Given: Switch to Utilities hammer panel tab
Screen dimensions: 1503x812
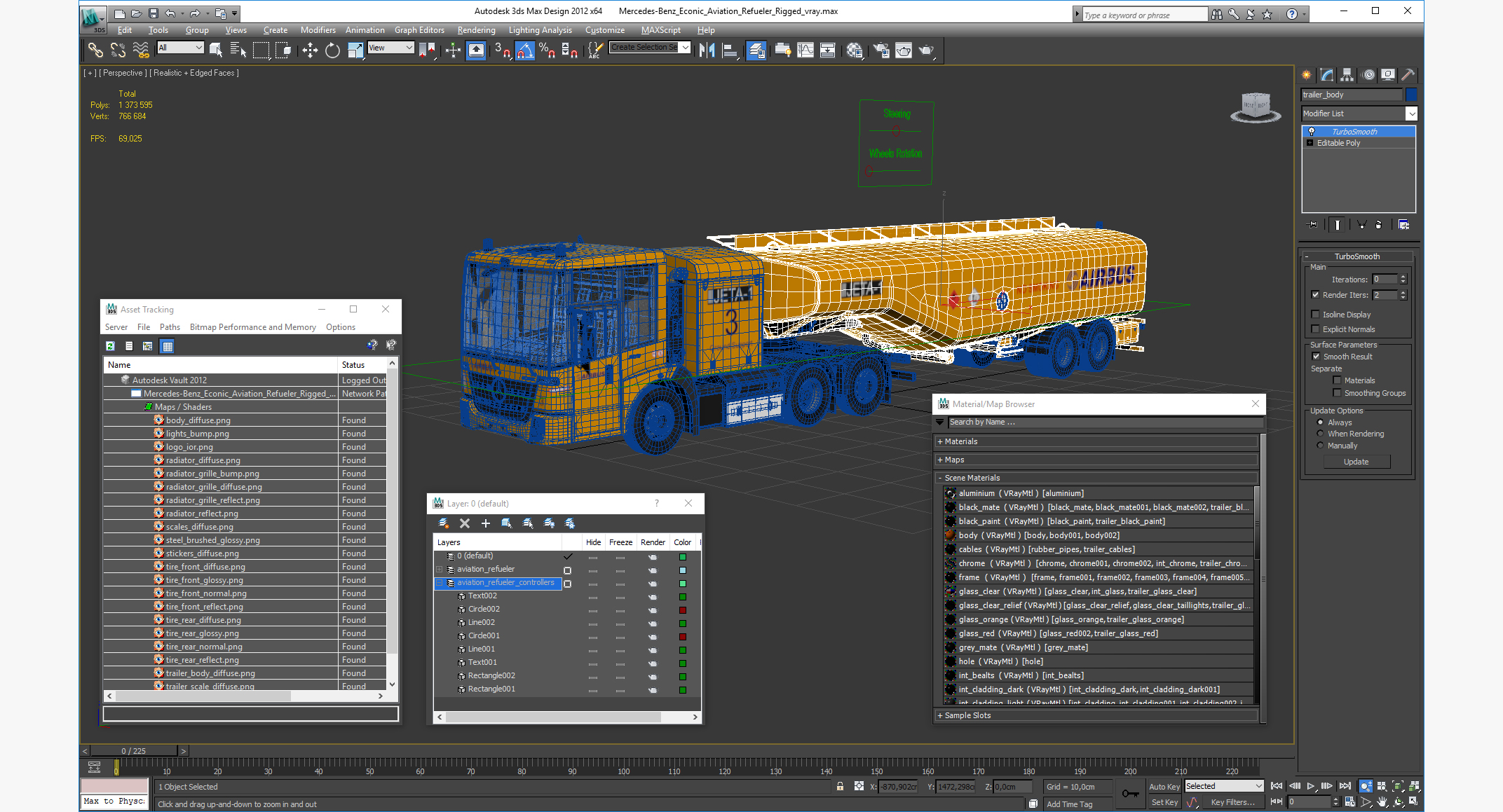Looking at the screenshot, I should [x=1408, y=75].
